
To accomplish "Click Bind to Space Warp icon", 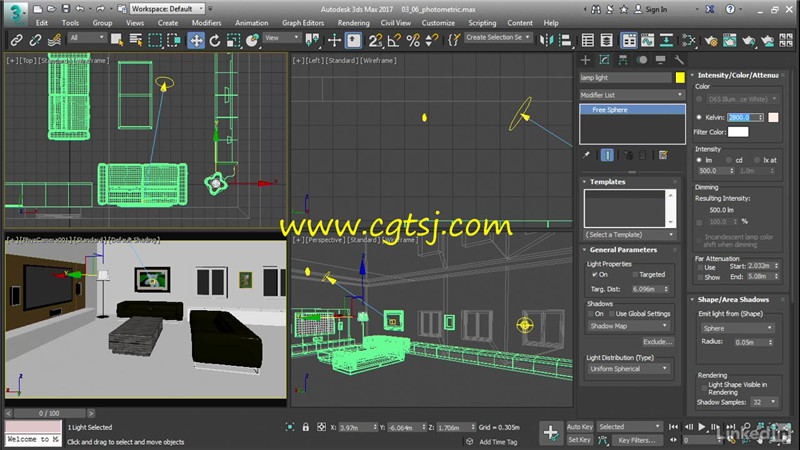I will pos(54,40).
